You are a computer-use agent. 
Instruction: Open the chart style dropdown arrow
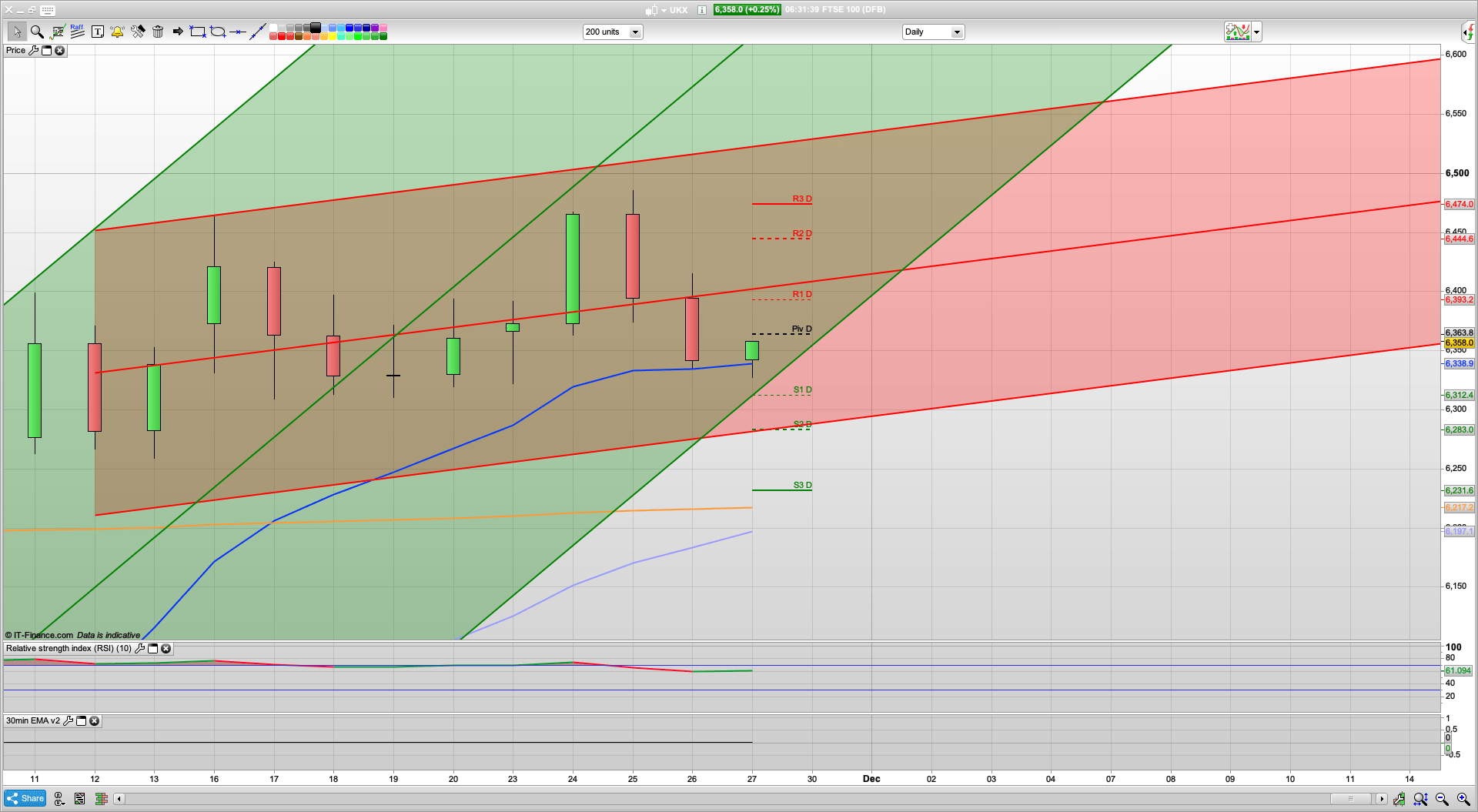click(x=1256, y=32)
